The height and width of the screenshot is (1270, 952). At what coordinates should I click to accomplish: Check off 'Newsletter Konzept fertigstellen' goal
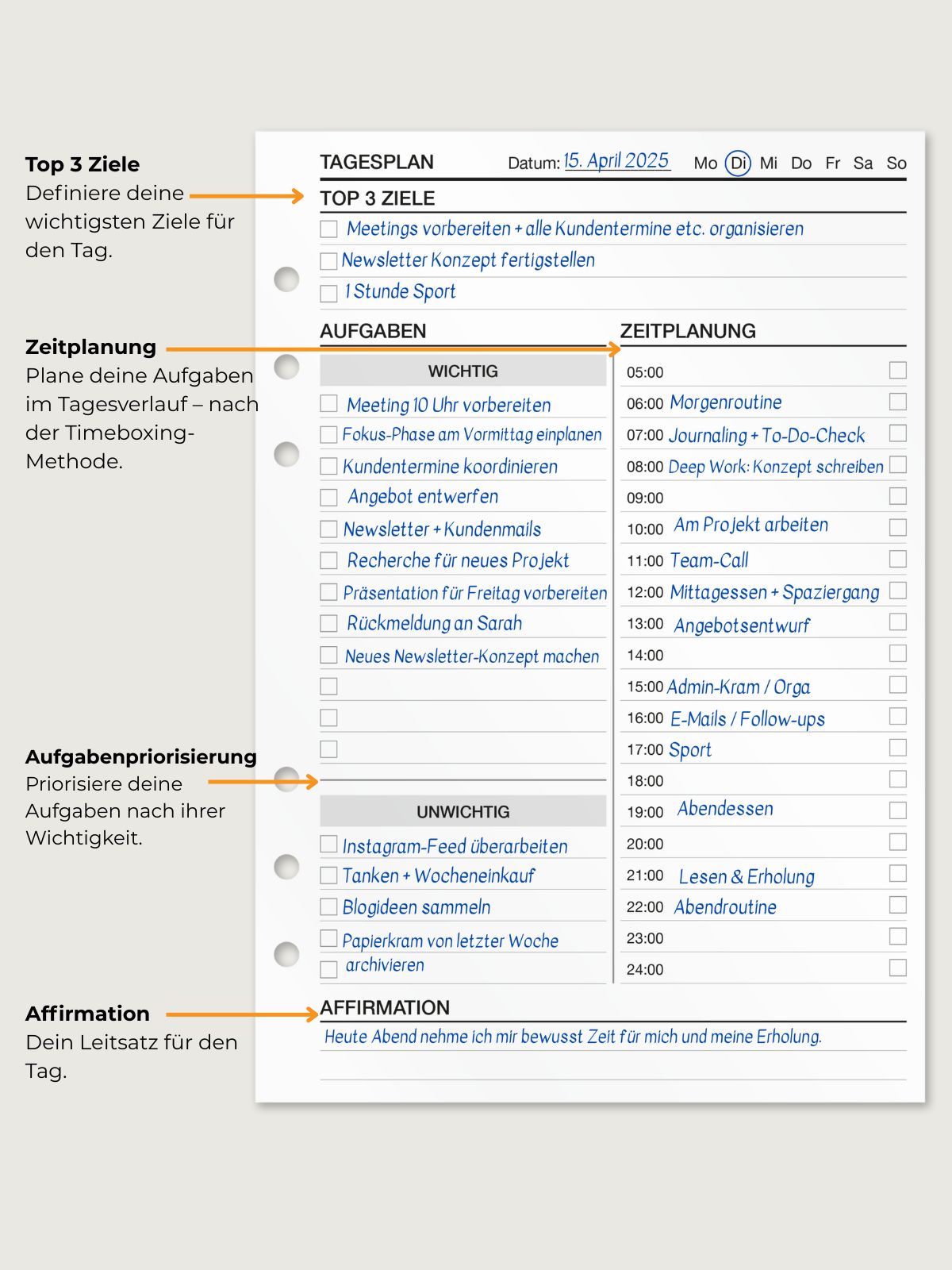tap(328, 261)
